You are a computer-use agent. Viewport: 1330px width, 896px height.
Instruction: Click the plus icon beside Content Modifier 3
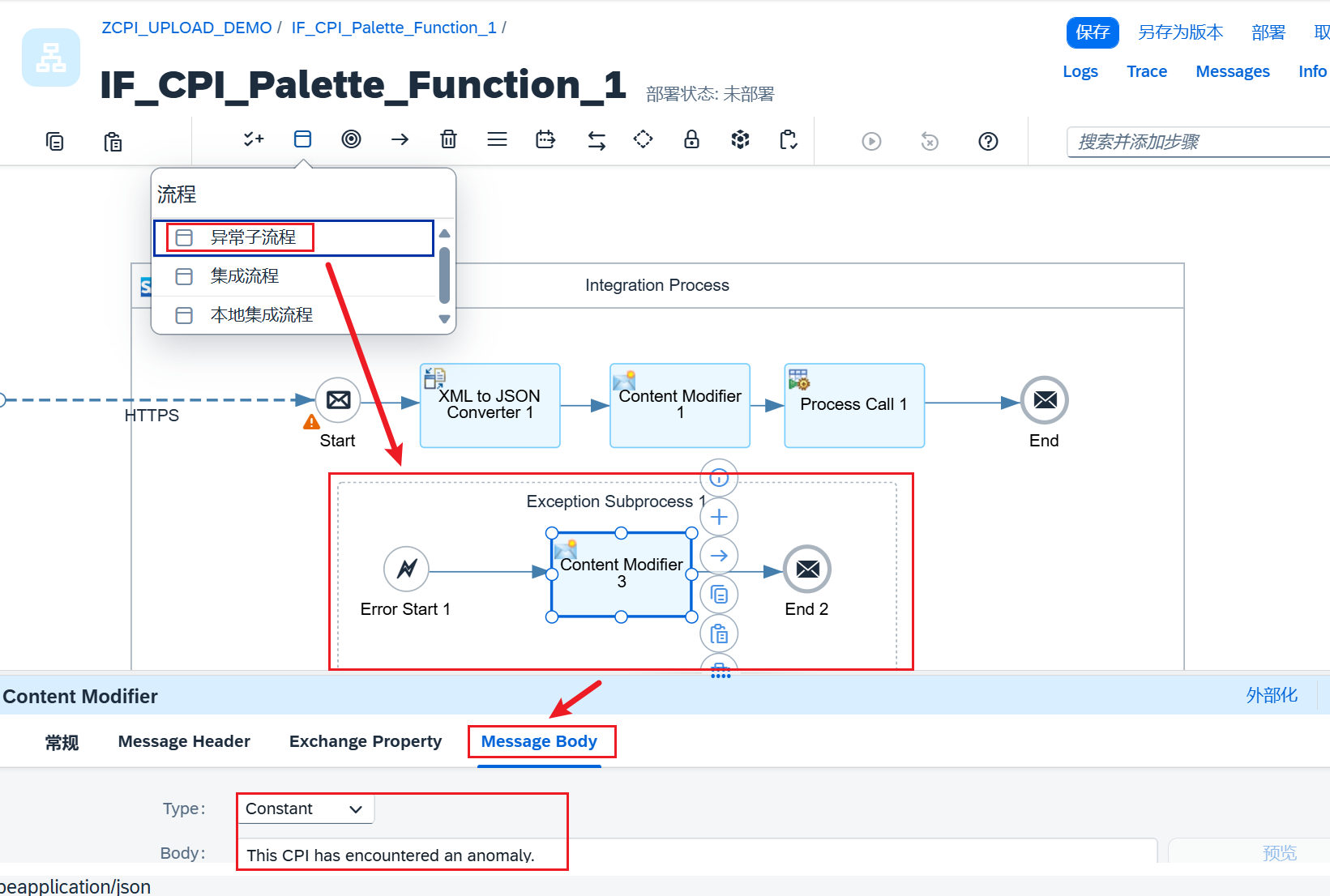click(719, 516)
